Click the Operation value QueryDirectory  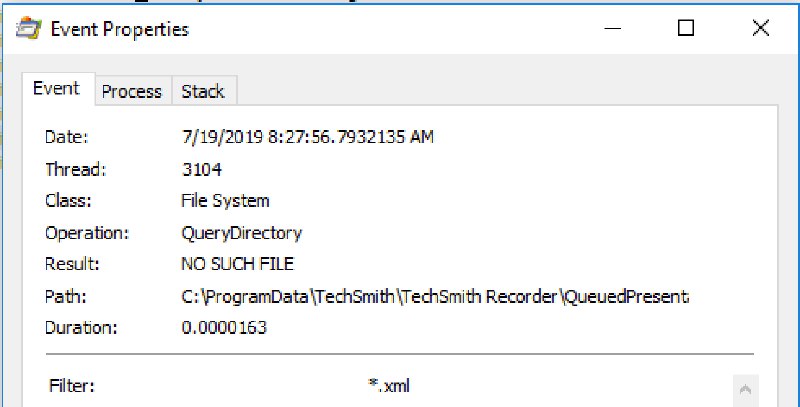tap(241, 233)
